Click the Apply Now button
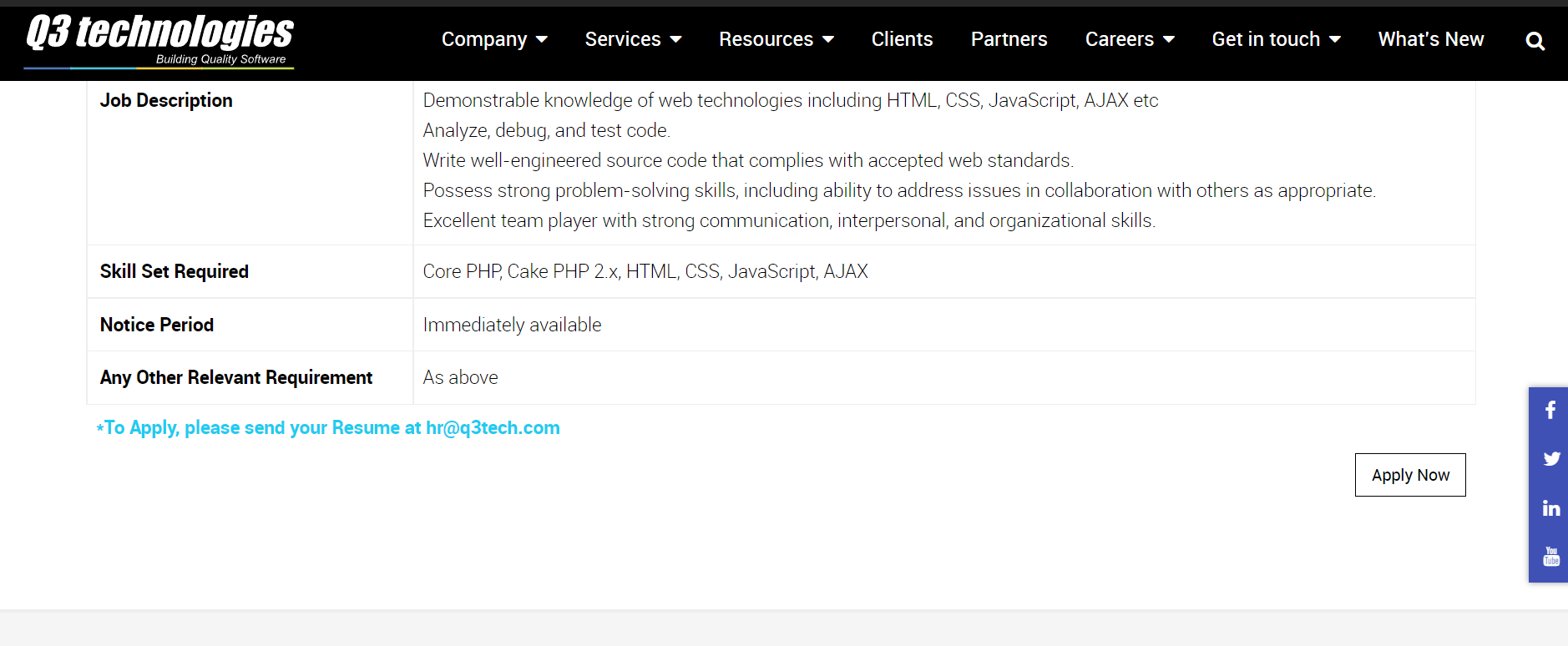Image resolution: width=1568 pixels, height=646 pixels. [1410, 475]
